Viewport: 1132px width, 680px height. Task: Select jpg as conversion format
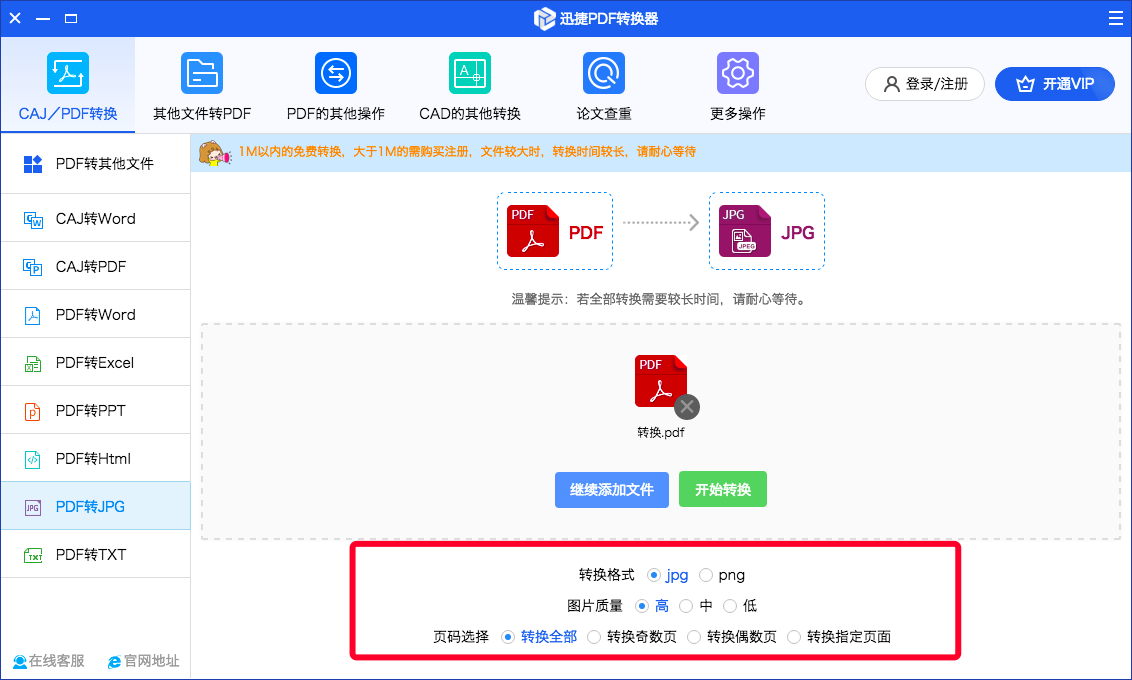click(654, 575)
